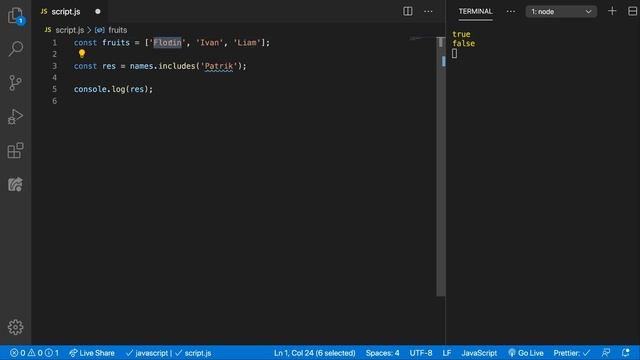640x360 pixels.
Task: Click Ln 1, Col 24 cursor position
Action: click(x=314, y=353)
